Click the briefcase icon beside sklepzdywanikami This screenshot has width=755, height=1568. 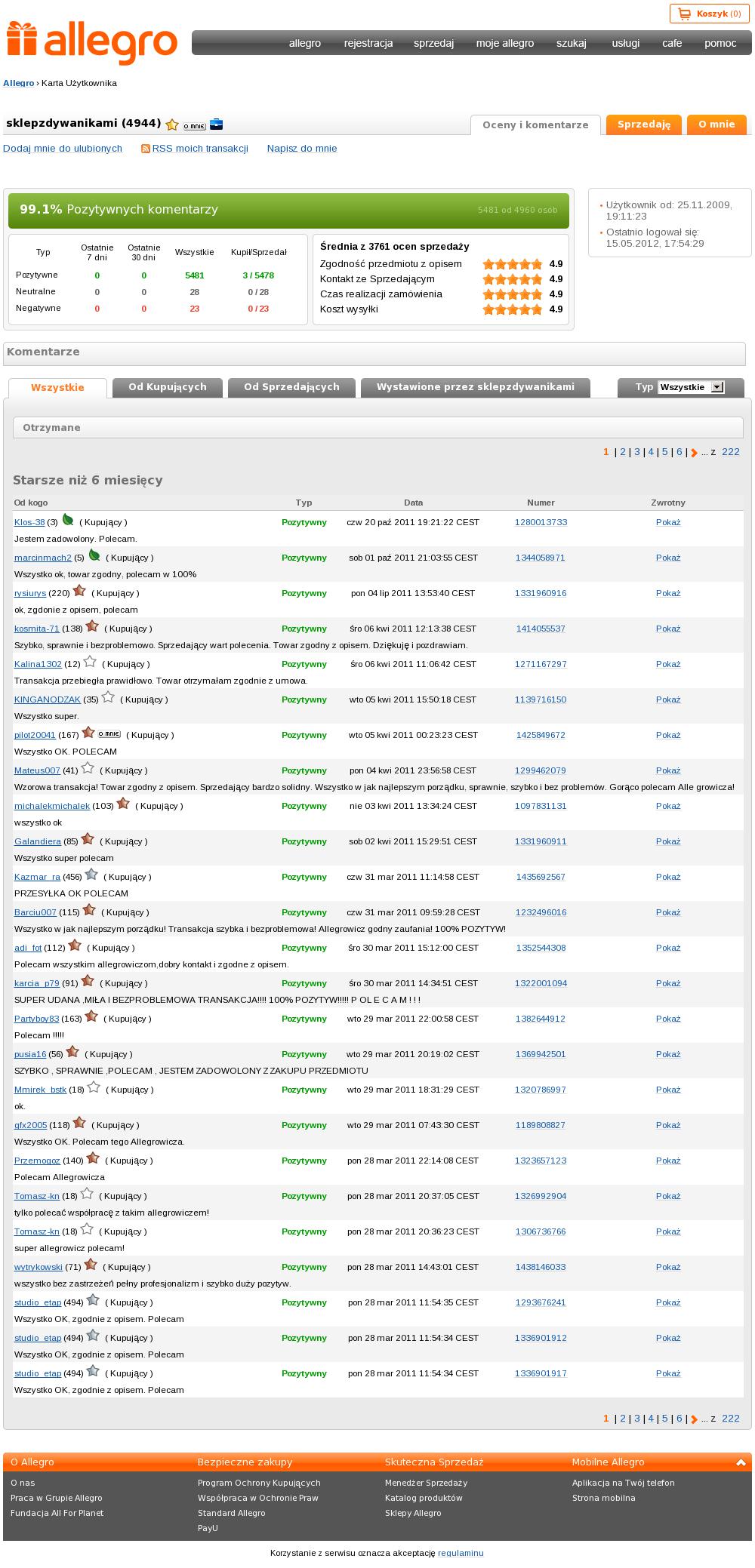coord(216,125)
